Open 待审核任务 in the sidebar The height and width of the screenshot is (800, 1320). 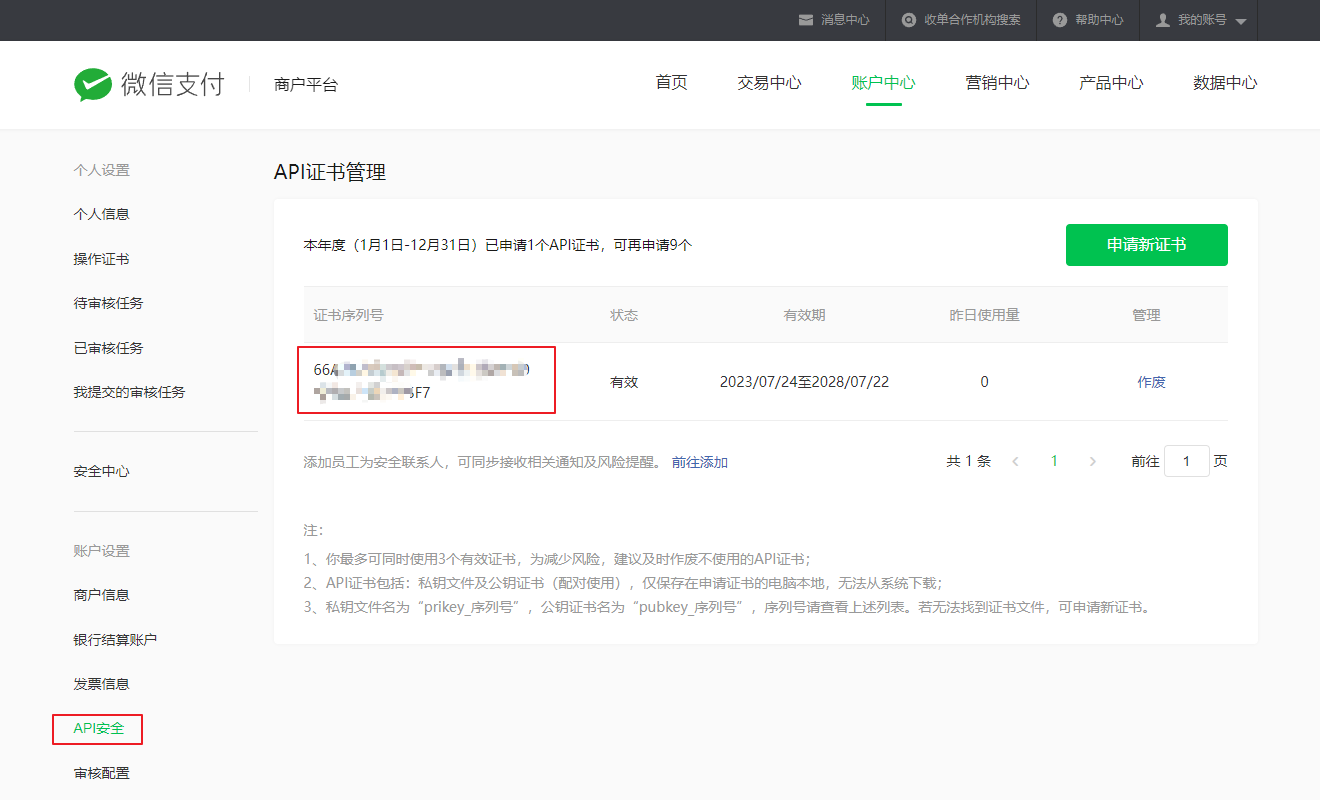108,303
